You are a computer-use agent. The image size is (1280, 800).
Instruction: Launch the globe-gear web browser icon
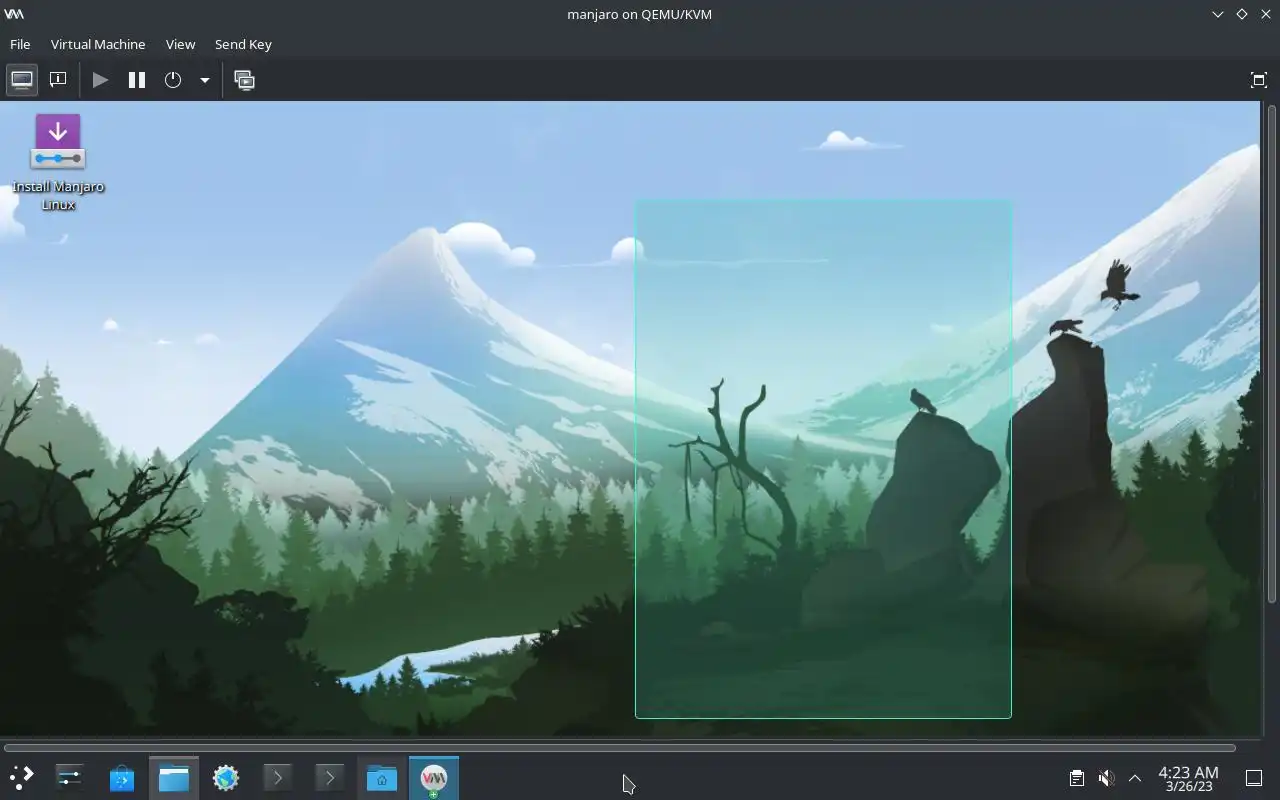point(226,777)
